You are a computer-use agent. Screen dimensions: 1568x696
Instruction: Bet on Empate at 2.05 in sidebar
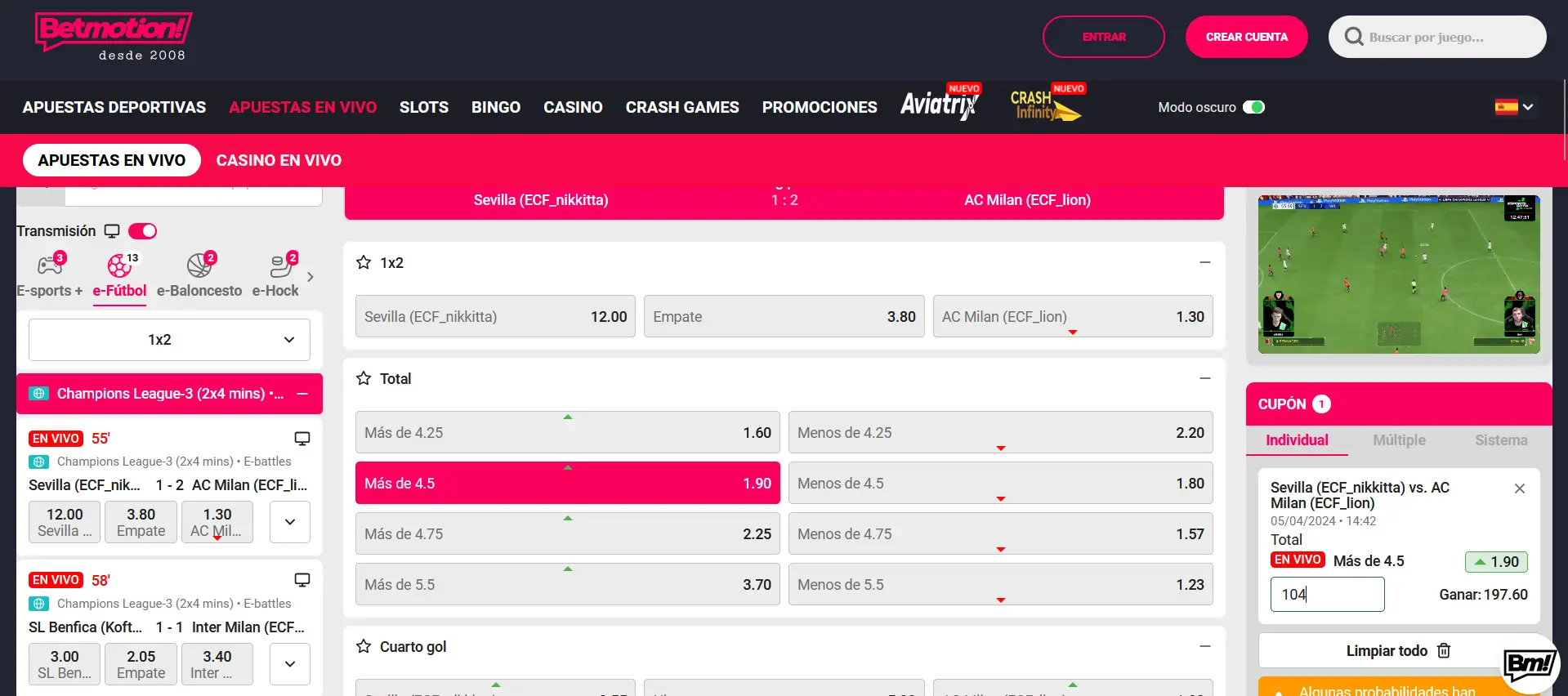tap(141, 664)
